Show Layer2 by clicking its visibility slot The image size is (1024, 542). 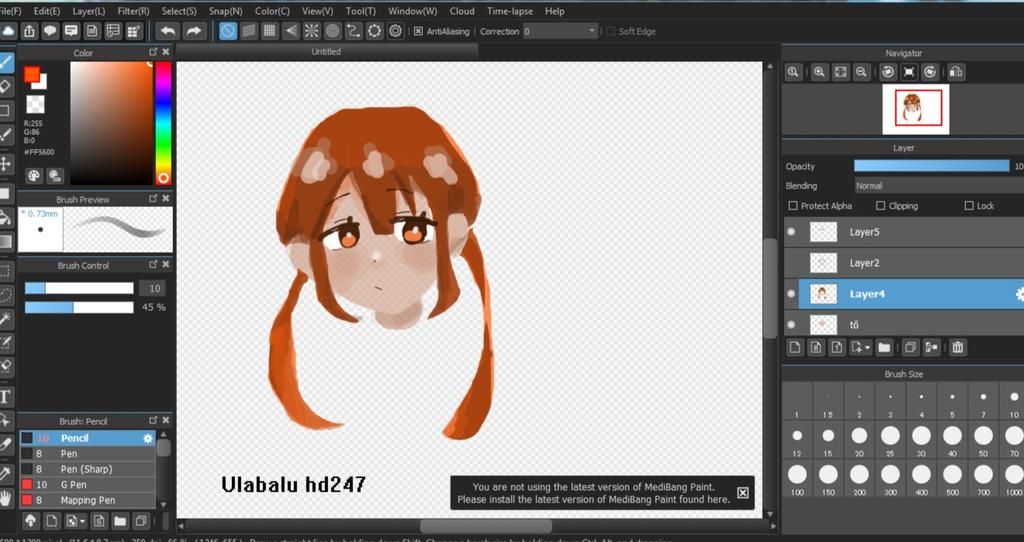(x=792, y=263)
